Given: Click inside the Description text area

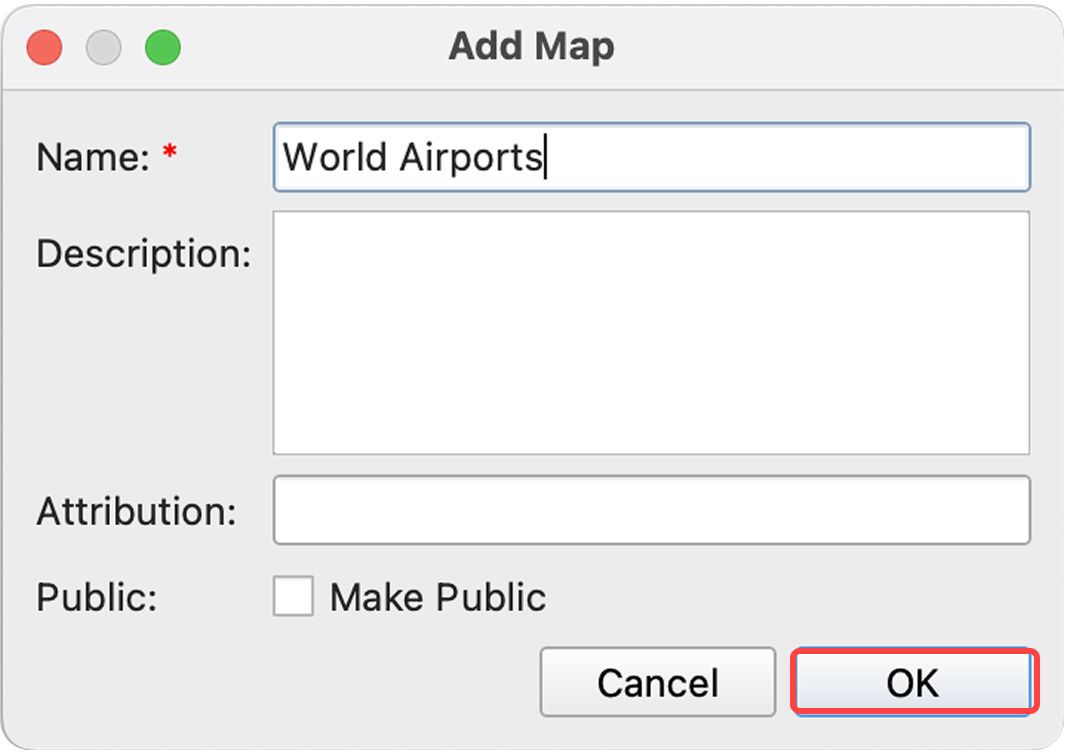Looking at the screenshot, I should click(x=650, y=332).
